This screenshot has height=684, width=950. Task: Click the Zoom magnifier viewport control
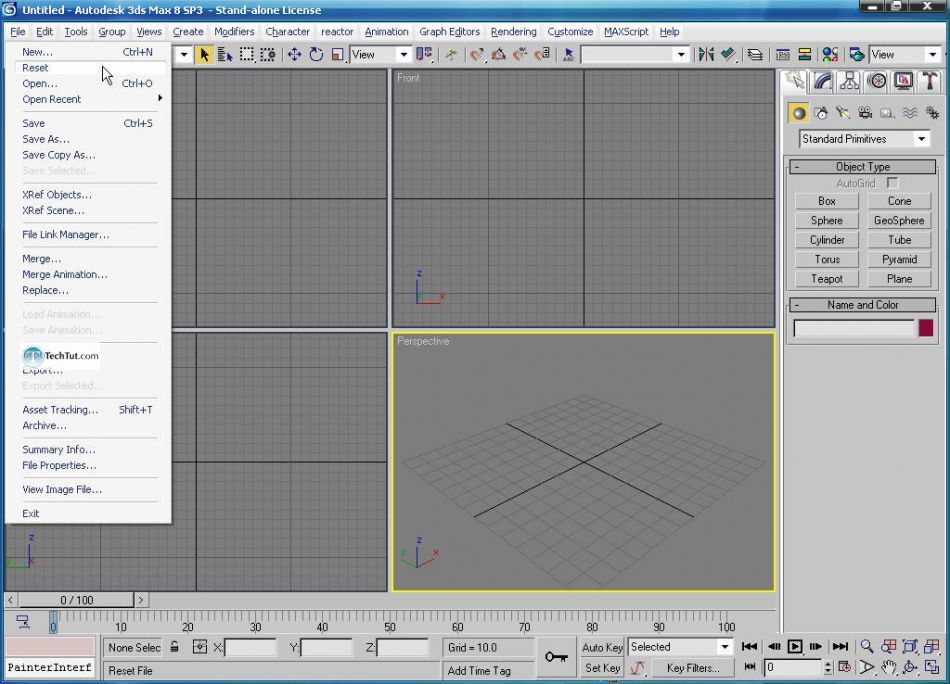click(867, 647)
